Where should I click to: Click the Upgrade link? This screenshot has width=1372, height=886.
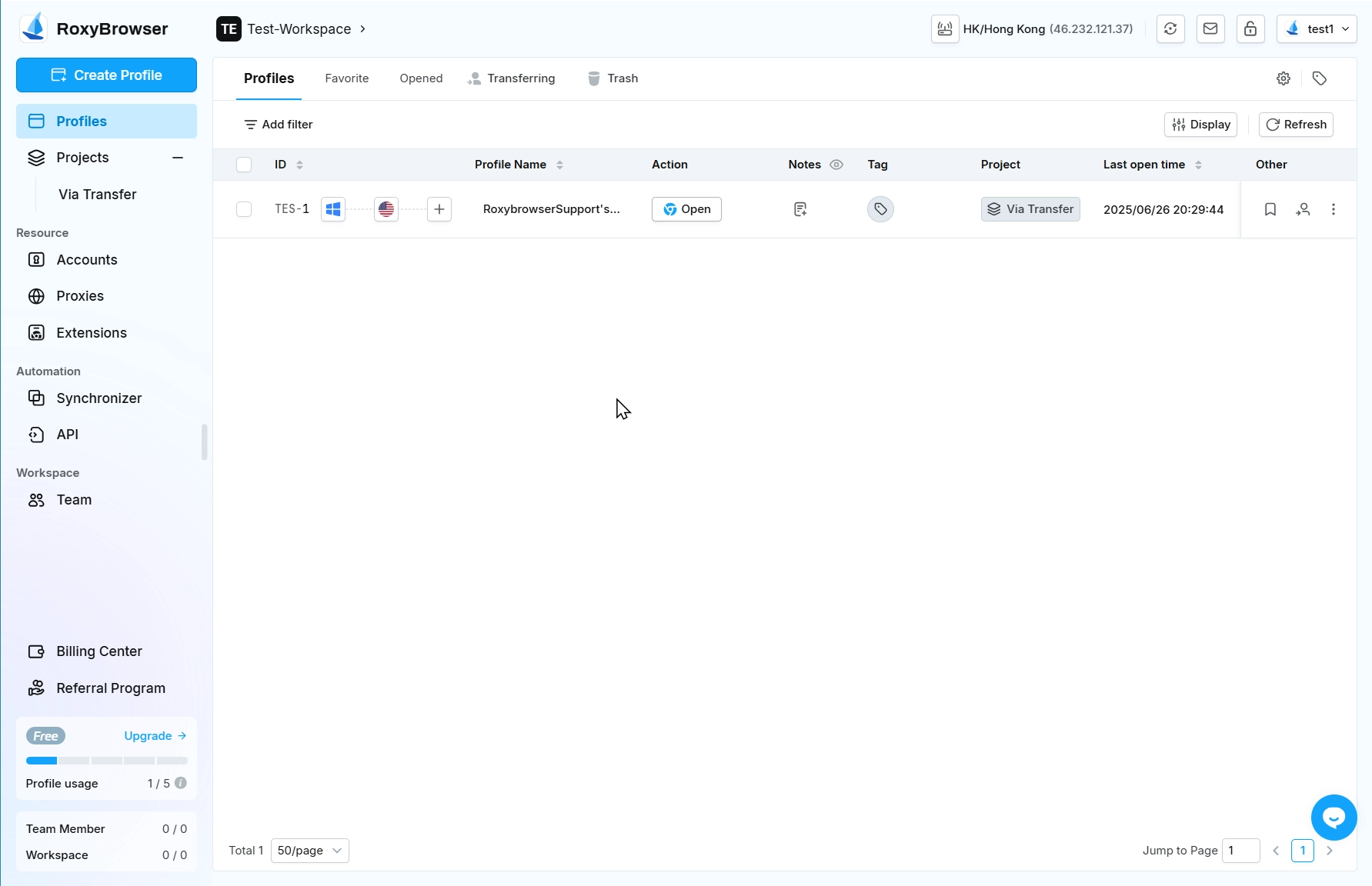(x=155, y=736)
